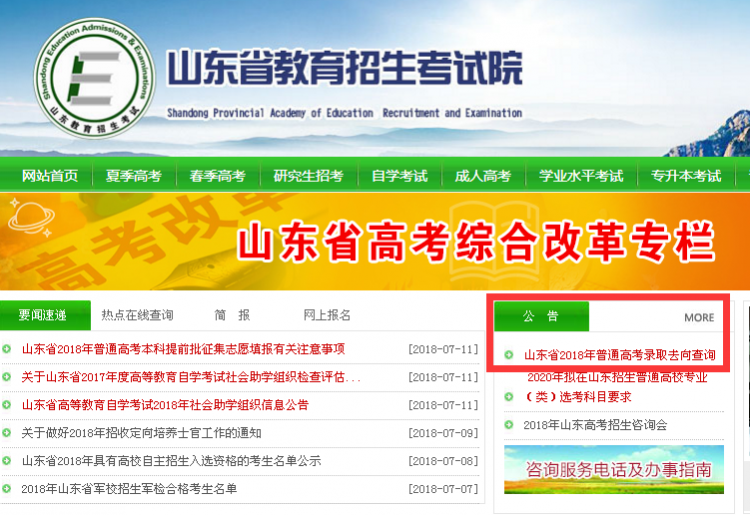Image resolution: width=750 pixels, height=515 pixels.
Task: Open the 网上报名 tab
Action: pyautogui.click(x=327, y=315)
